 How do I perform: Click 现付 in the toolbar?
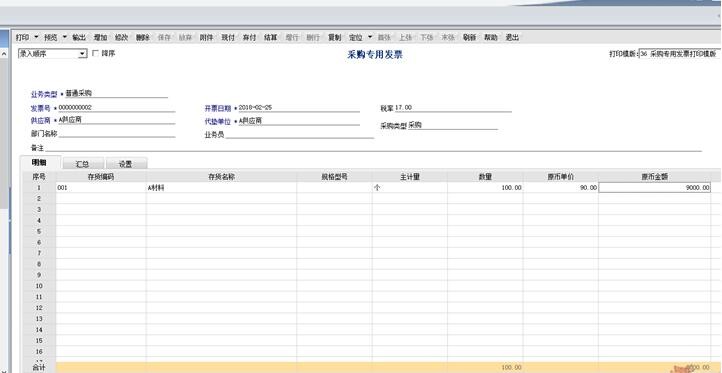click(x=228, y=37)
